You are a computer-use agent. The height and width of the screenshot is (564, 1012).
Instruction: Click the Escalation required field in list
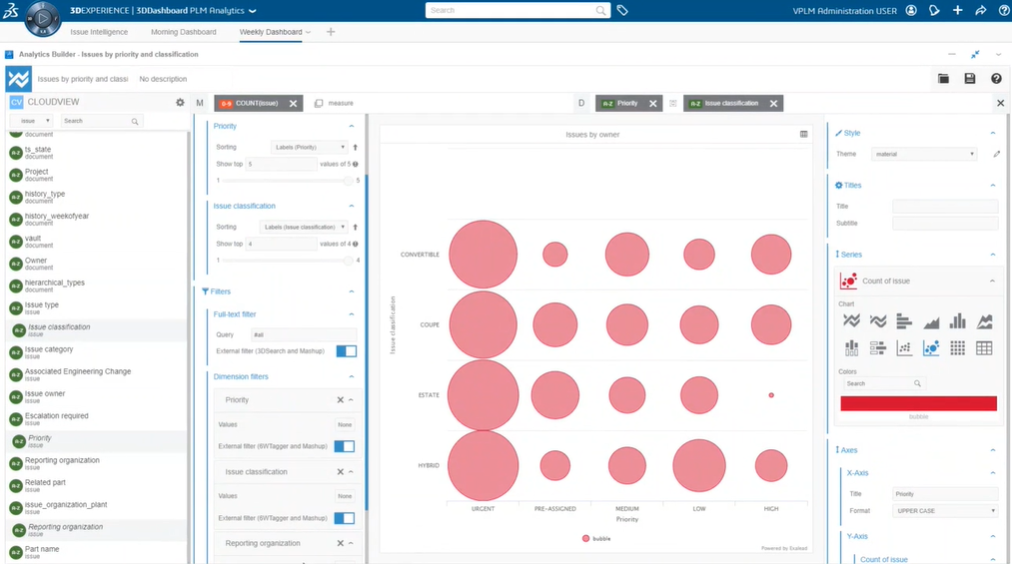pyautogui.click(x=56, y=416)
